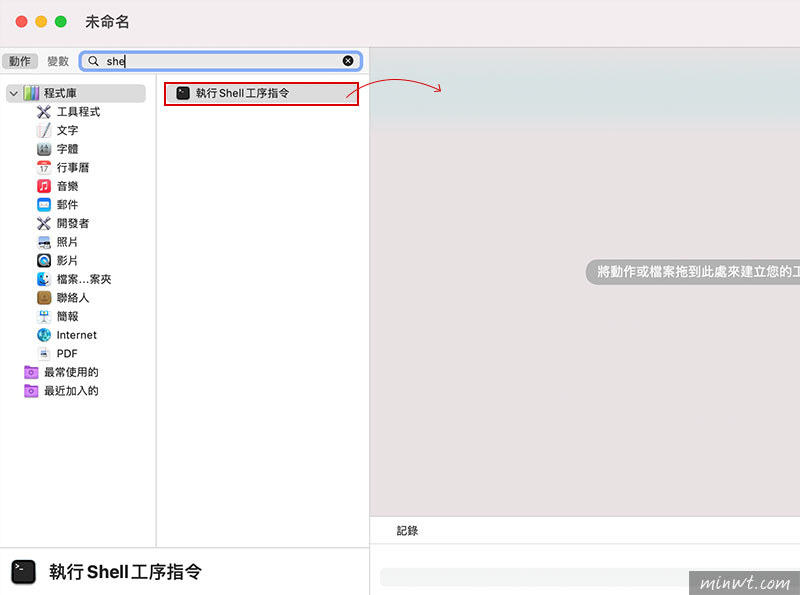The image size is (800, 595).
Task: Click the 郵件 mail icon
Action: tap(44, 205)
